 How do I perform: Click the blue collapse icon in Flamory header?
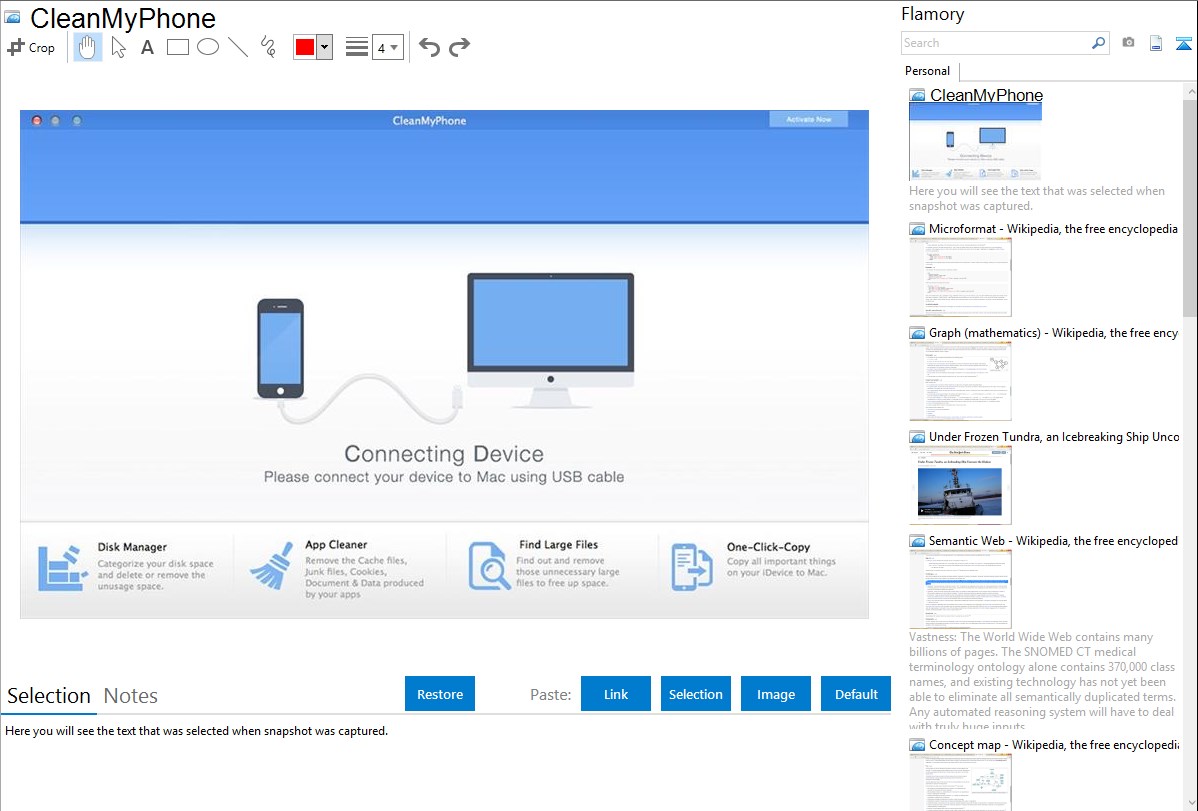pyautogui.click(x=1183, y=44)
